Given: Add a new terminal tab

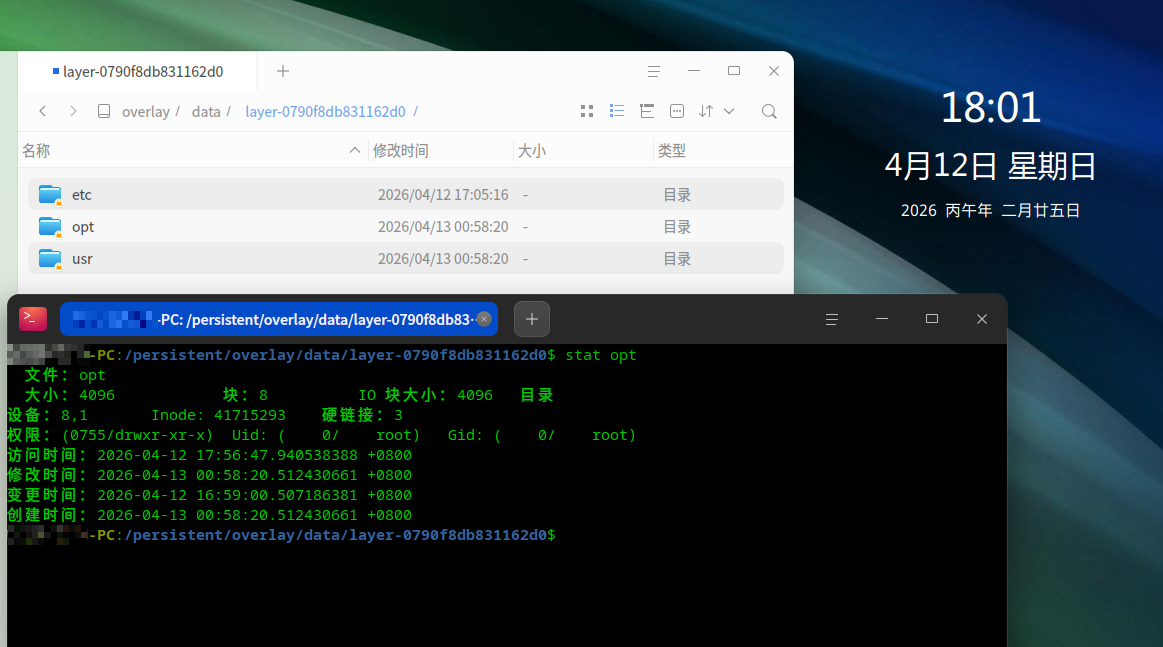Looking at the screenshot, I should tap(532, 319).
